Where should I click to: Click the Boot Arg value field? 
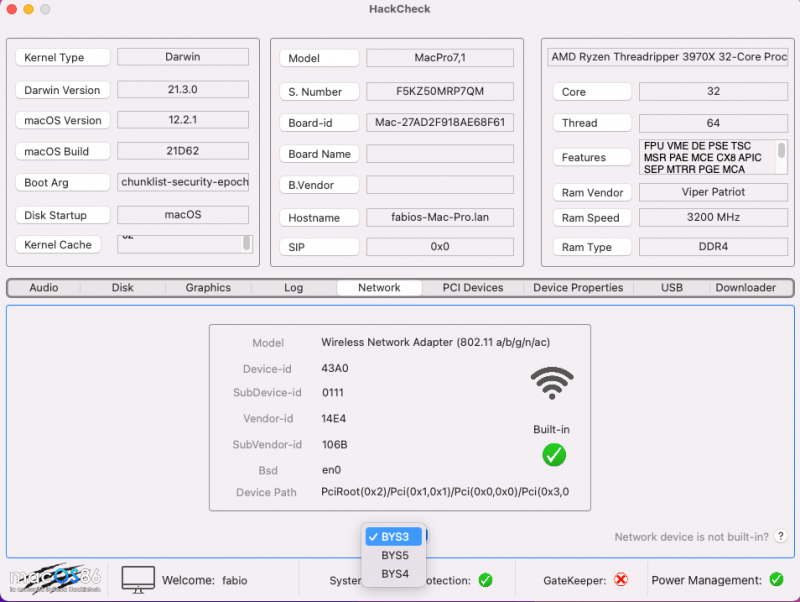point(183,182)
